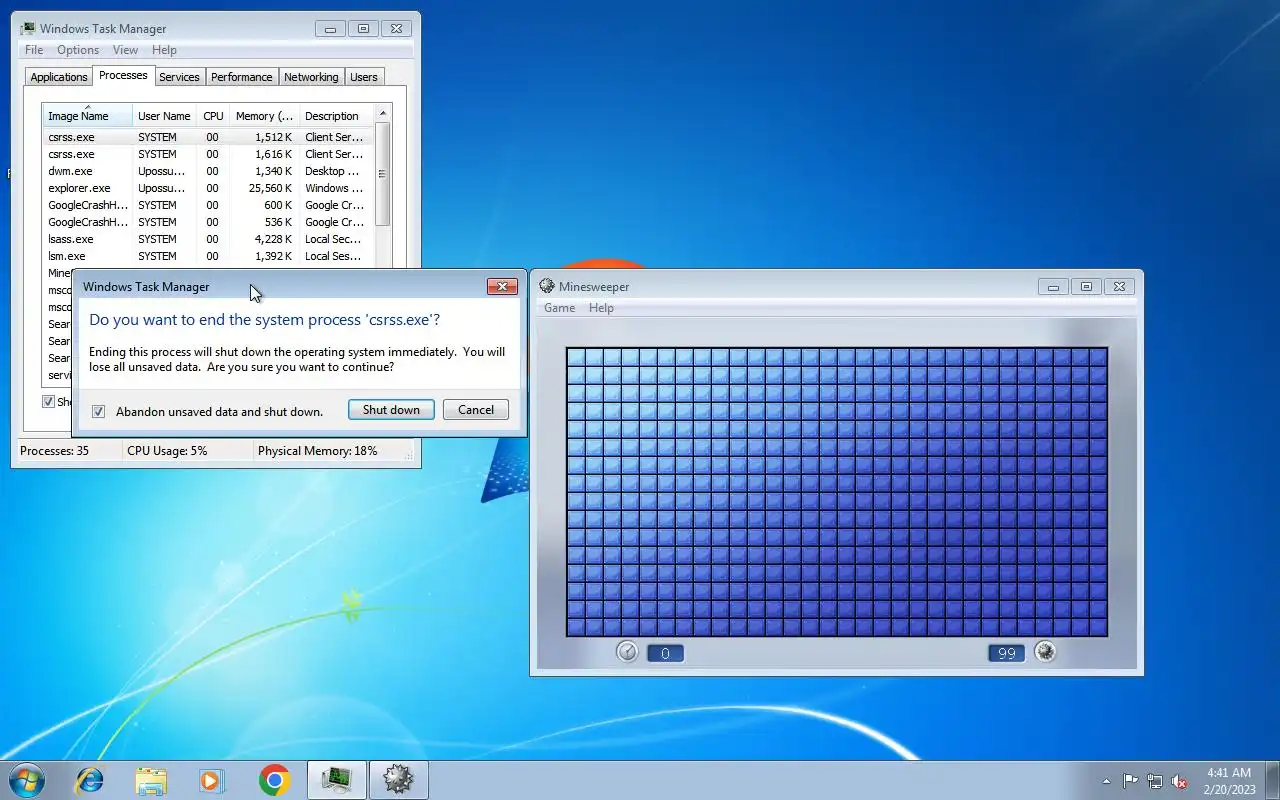The height and width of the screenshot is (800, 1280).
Task: Open the Minesweeper Game menu
Action: pyautogui.click(x=559, y=308)
